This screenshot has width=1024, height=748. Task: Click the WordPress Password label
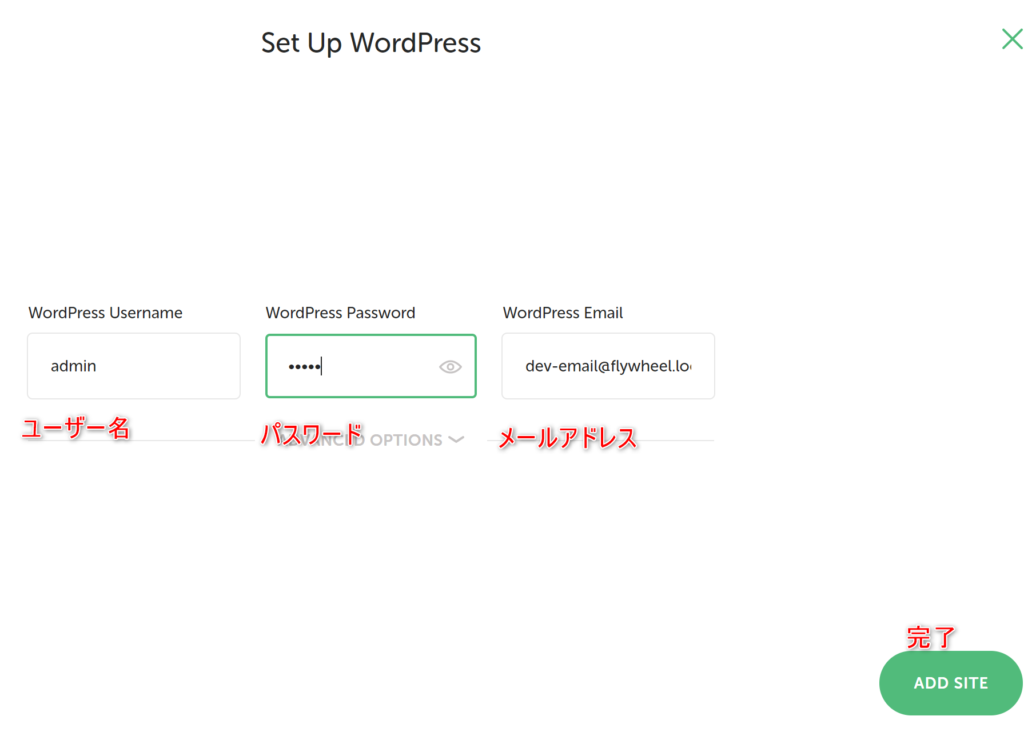[340, 313]
